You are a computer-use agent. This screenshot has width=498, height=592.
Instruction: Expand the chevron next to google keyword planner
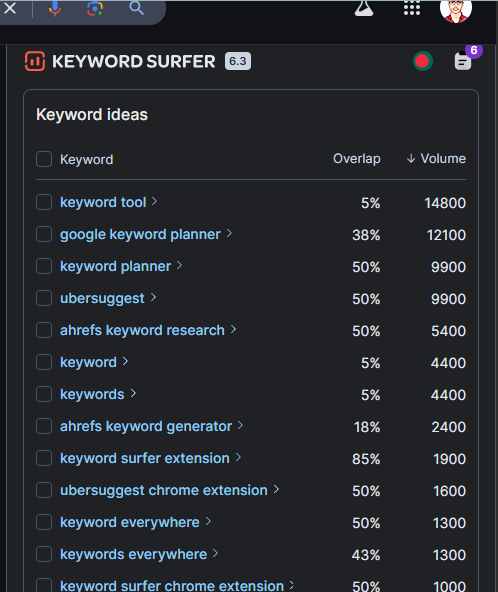pos(229,234)
